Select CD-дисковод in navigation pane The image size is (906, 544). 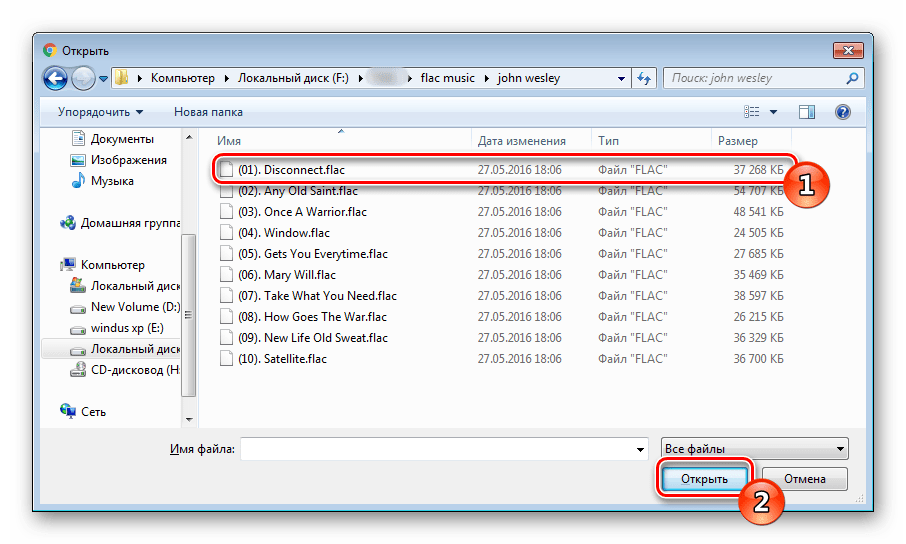[x=124, y=370]
